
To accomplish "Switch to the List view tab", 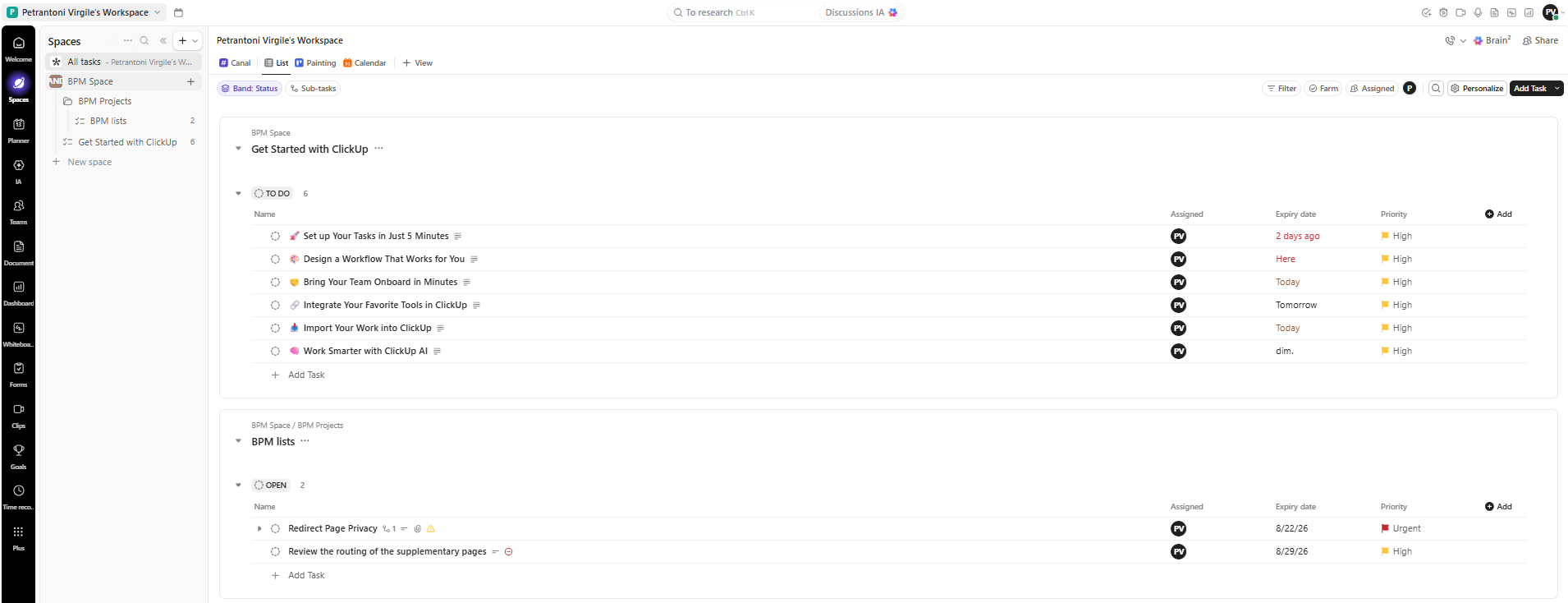I will (277, 62).
